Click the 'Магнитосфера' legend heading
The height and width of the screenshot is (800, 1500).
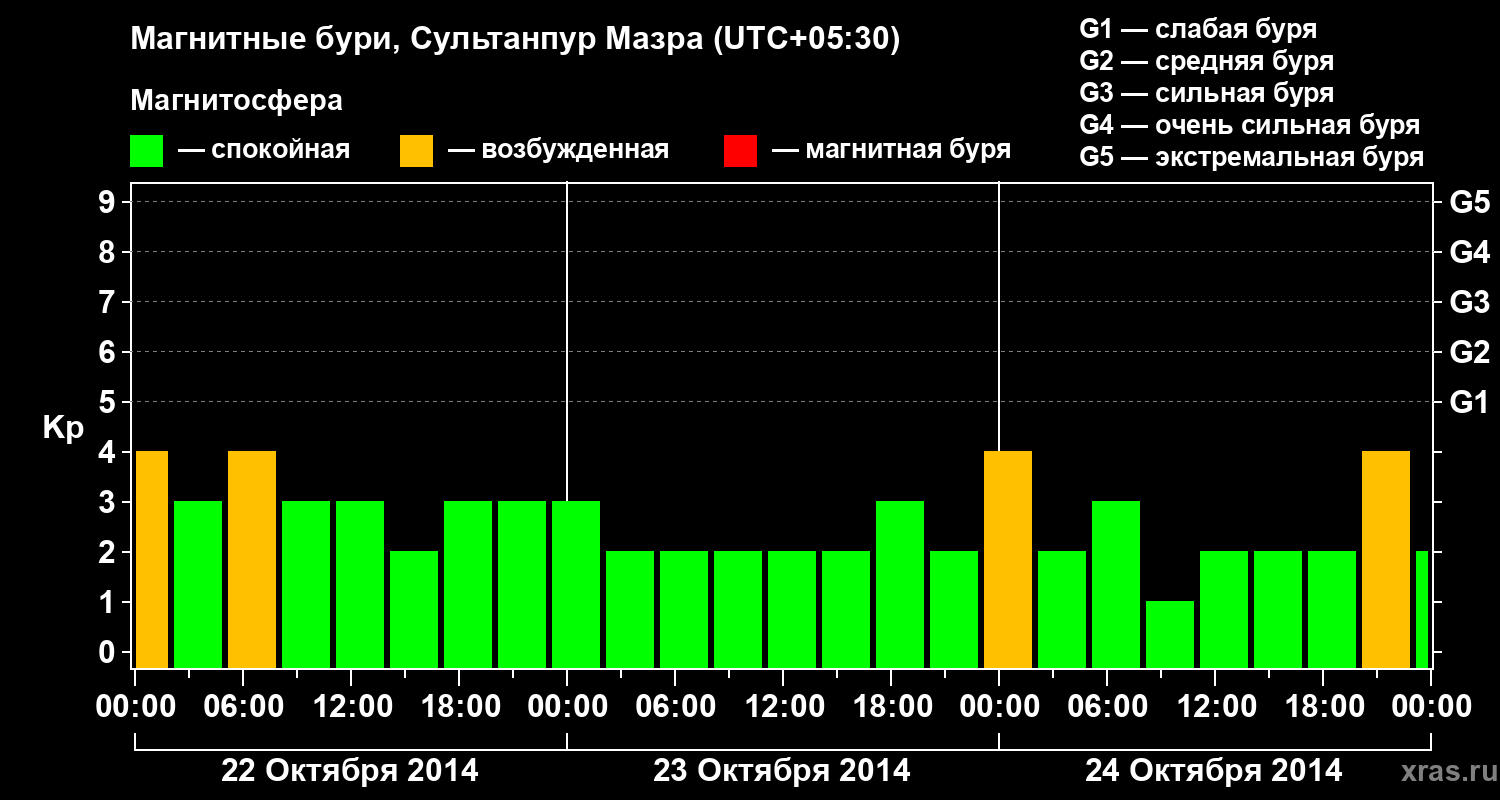(x=237, y=101)
